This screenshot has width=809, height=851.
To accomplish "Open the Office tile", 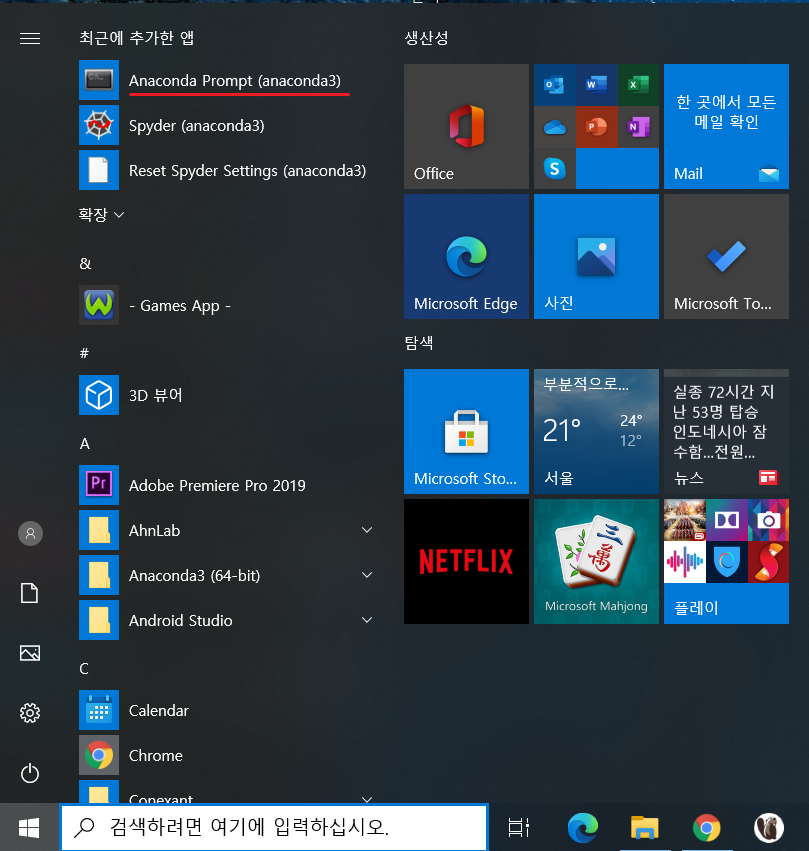I will pos(466,126).
